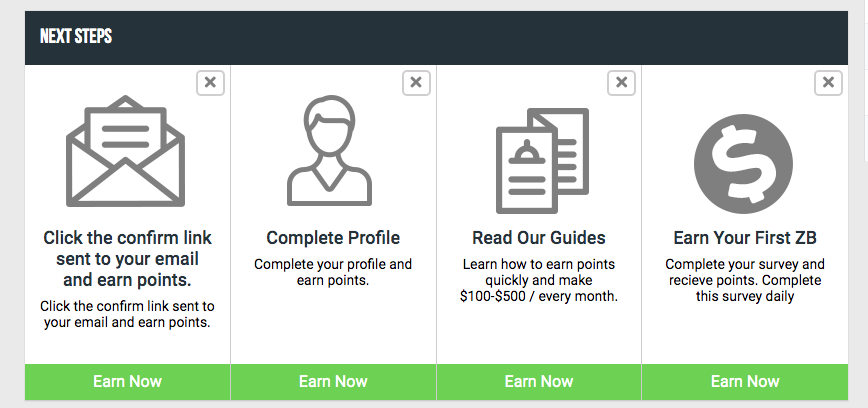This screenshot has height=408, width=868.
Task: Click Earn Now under Complete Profile
Action: [x=333, y=382]
